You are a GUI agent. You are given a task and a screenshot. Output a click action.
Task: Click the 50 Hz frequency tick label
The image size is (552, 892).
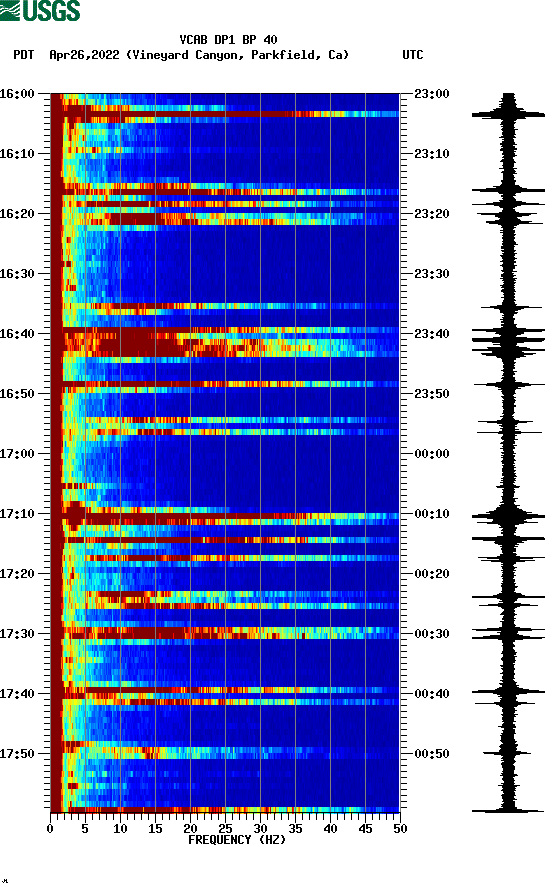401,829
